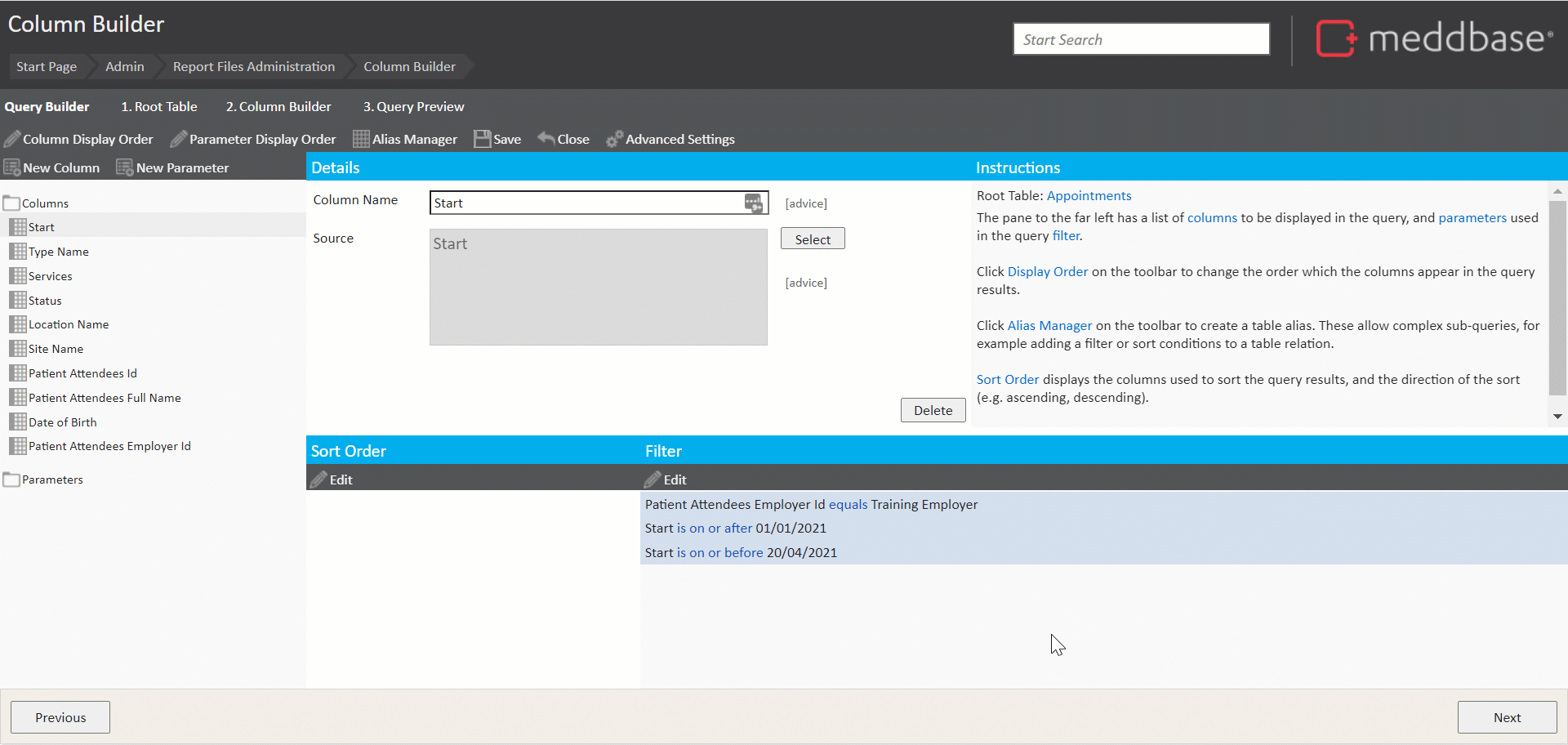Click the grid icon beside Status
This screenshot has width=1568, height=745.
tap(18, 300)
